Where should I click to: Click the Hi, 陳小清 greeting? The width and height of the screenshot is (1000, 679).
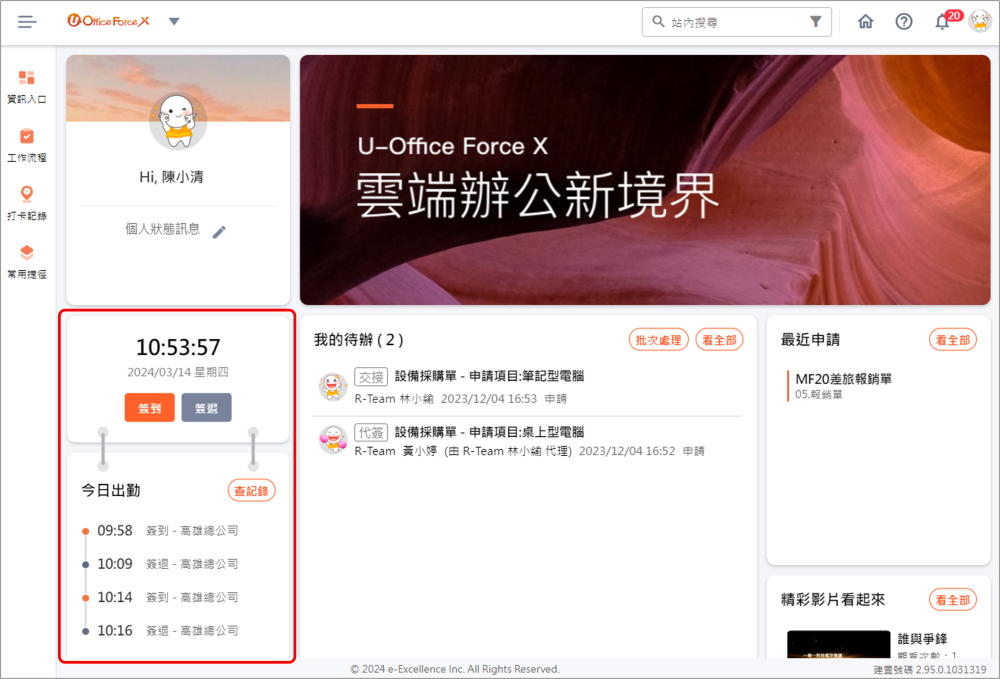click(x=172, y=177)
